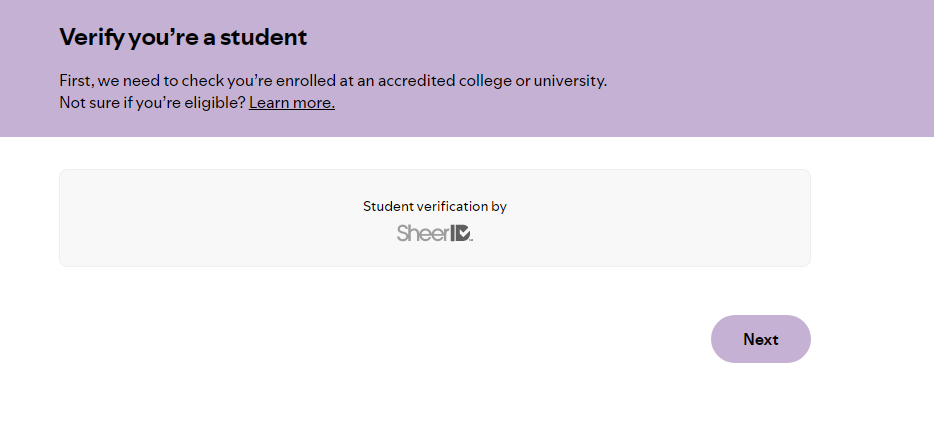
Task: Click the 'Not sure if you're eligible?' text
Action: pos(152,102)
